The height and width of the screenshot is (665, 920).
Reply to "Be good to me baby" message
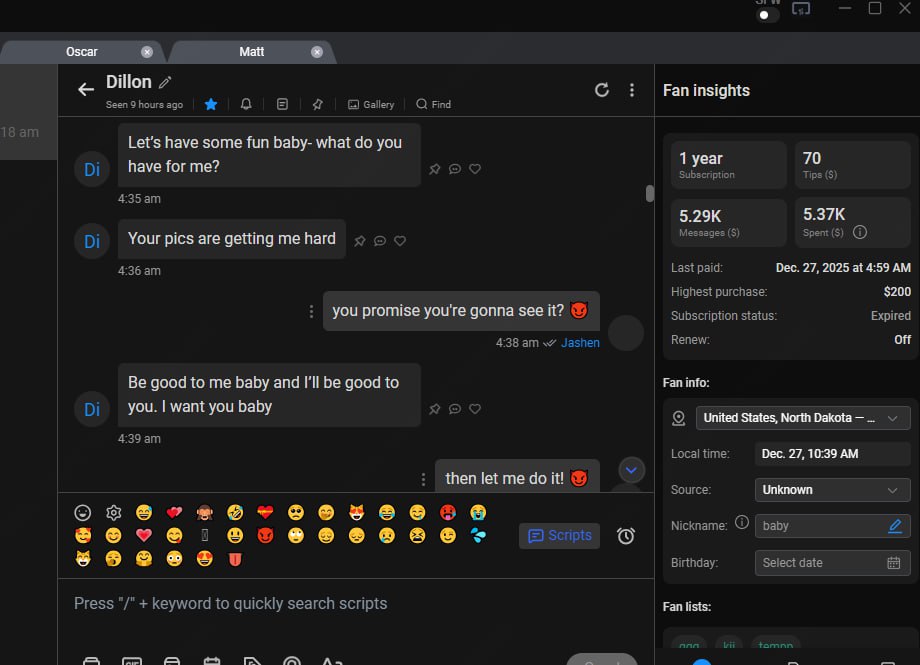(455, 409)
